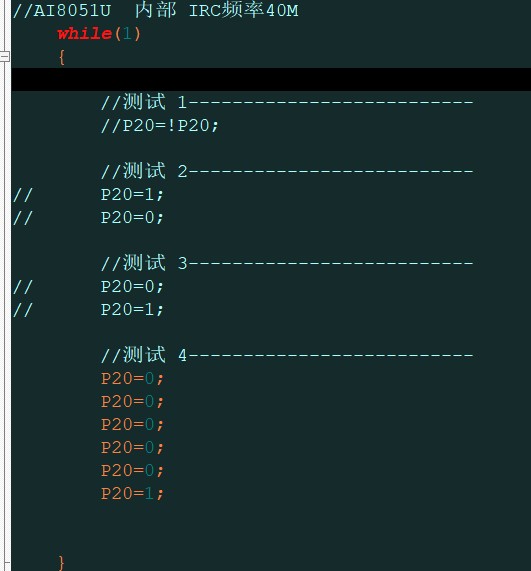This screenshot has height=571, width=531.
Task: Click the commented //P20=!P20; line
Action: [x=160, y=126]
